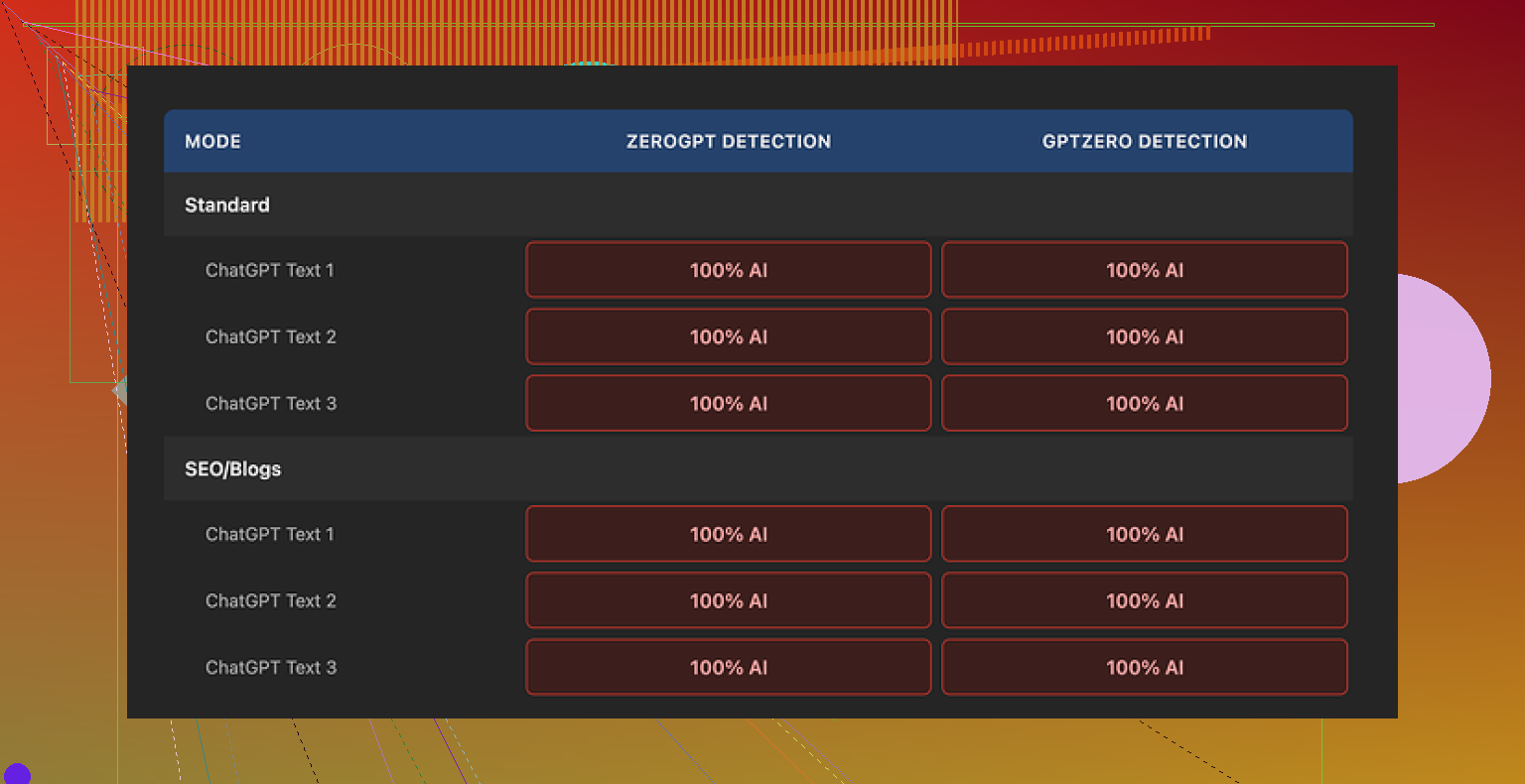
Task: Select the GPTZero badge for SEO/Blogs ChatGPT Text 2
Action: pos(1144,600)
